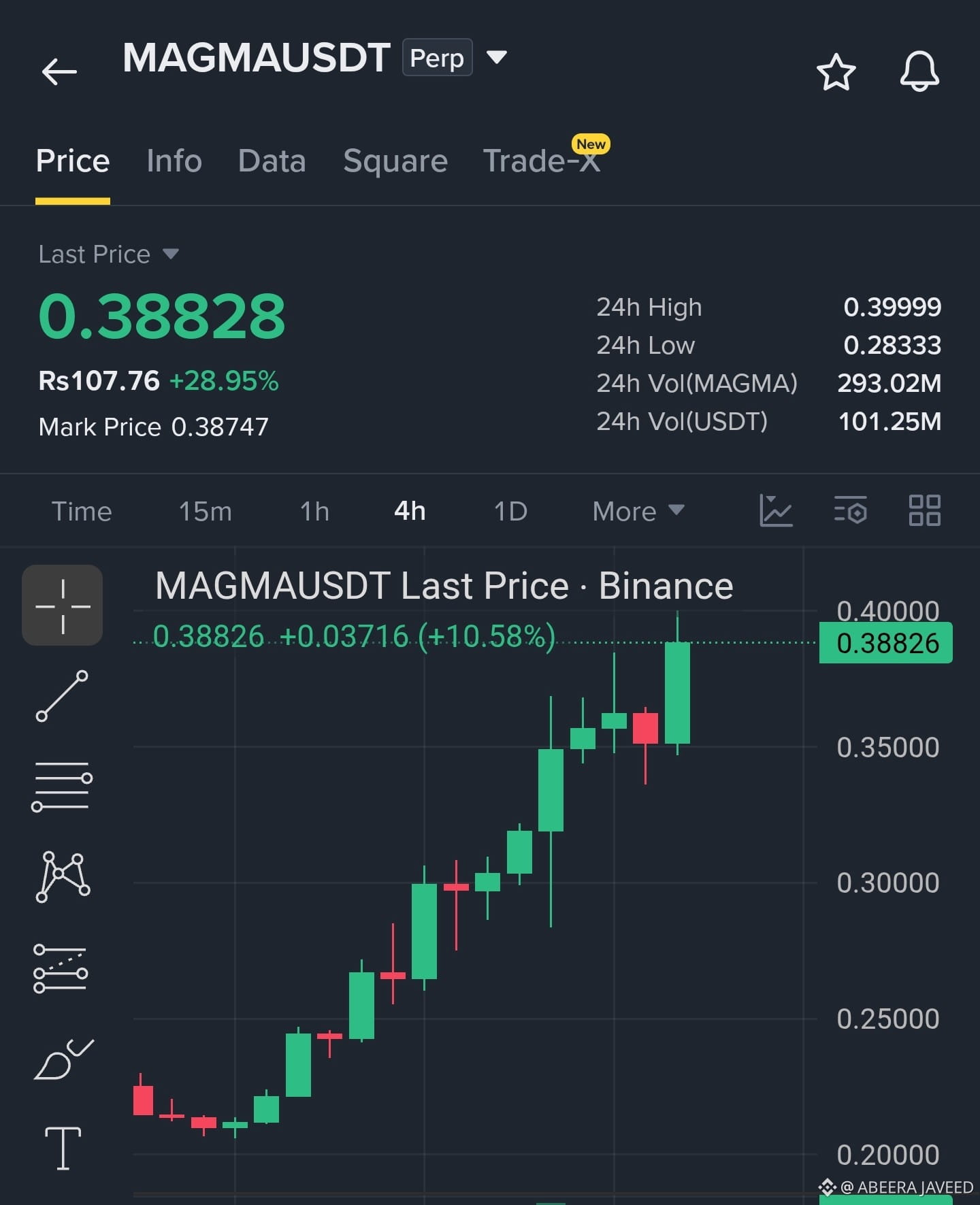This screenshot has width=980, height=1205.
Task: Expand the MAGMAUSDT pair selector arrow
Action: click(x=497, y=57)
